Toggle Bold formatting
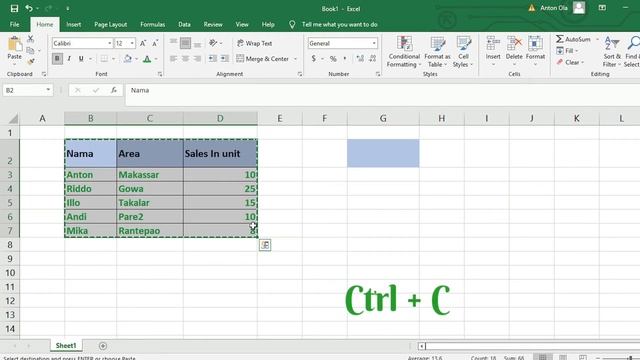 (x=57, y=59)
